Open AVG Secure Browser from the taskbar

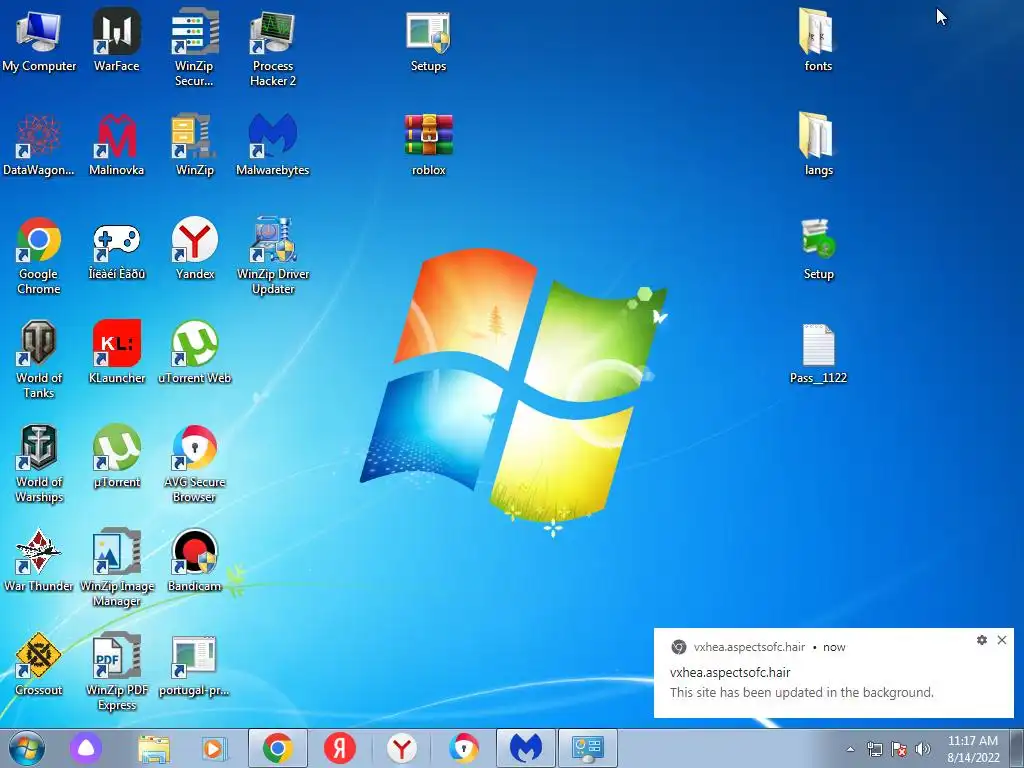(464, 748)
